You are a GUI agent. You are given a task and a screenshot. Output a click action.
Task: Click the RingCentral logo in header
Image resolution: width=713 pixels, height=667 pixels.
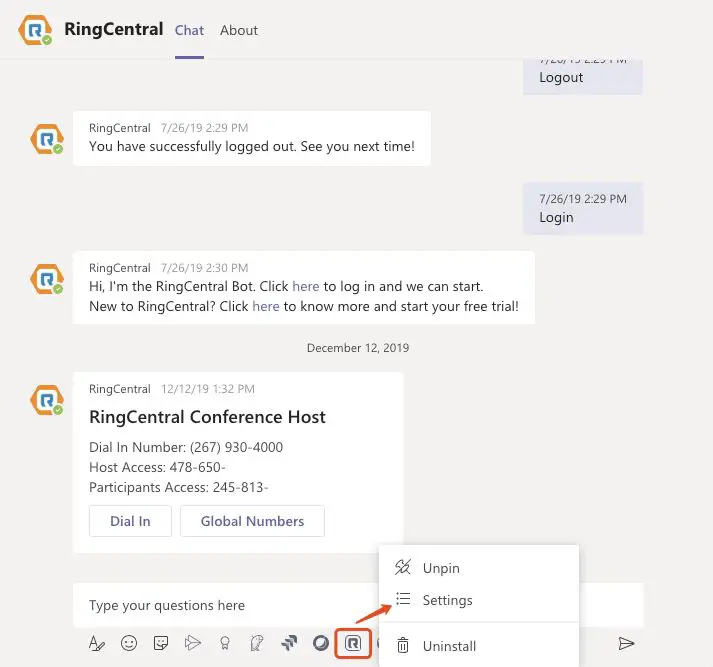(x=35, y=30)
